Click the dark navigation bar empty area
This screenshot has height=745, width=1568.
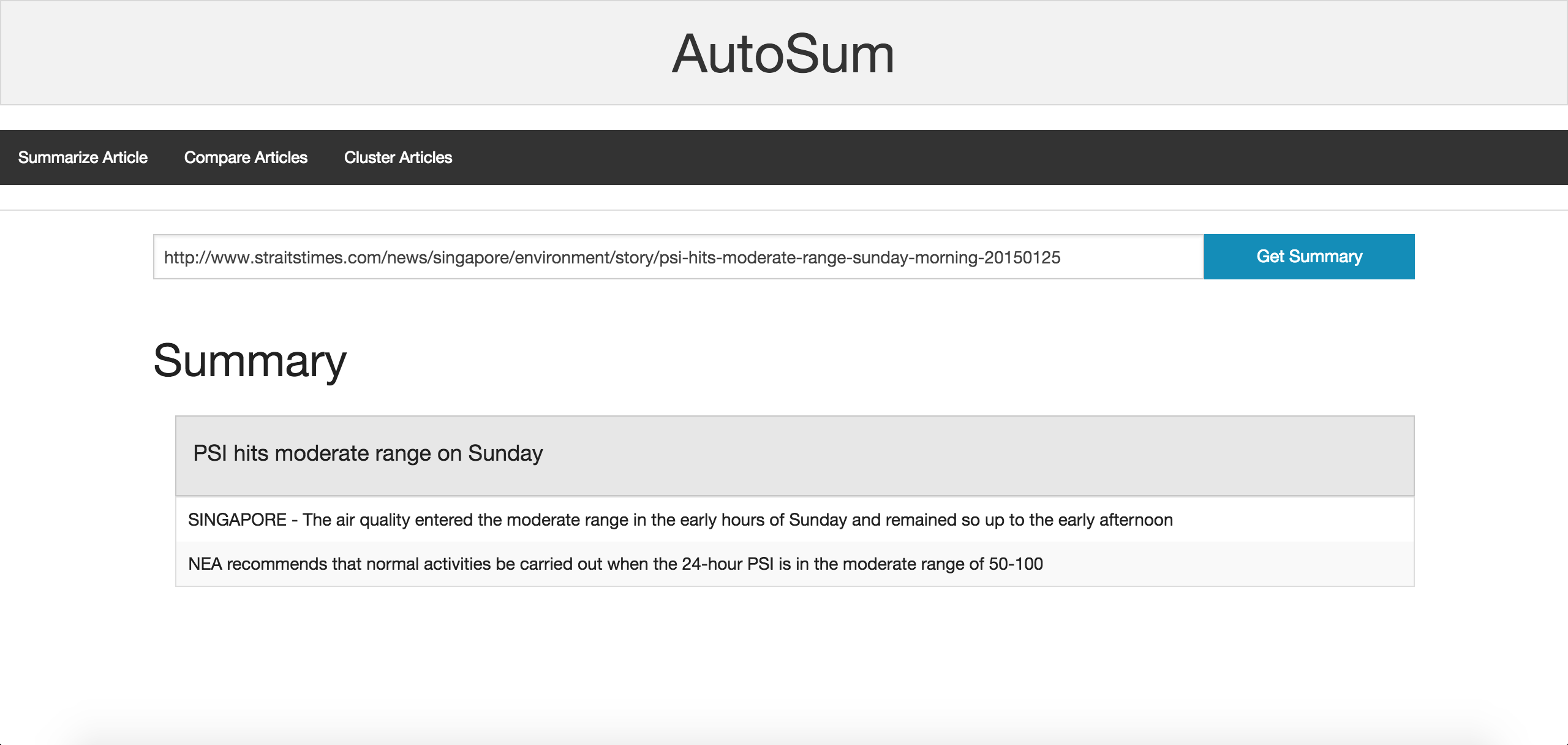[980, 157]
